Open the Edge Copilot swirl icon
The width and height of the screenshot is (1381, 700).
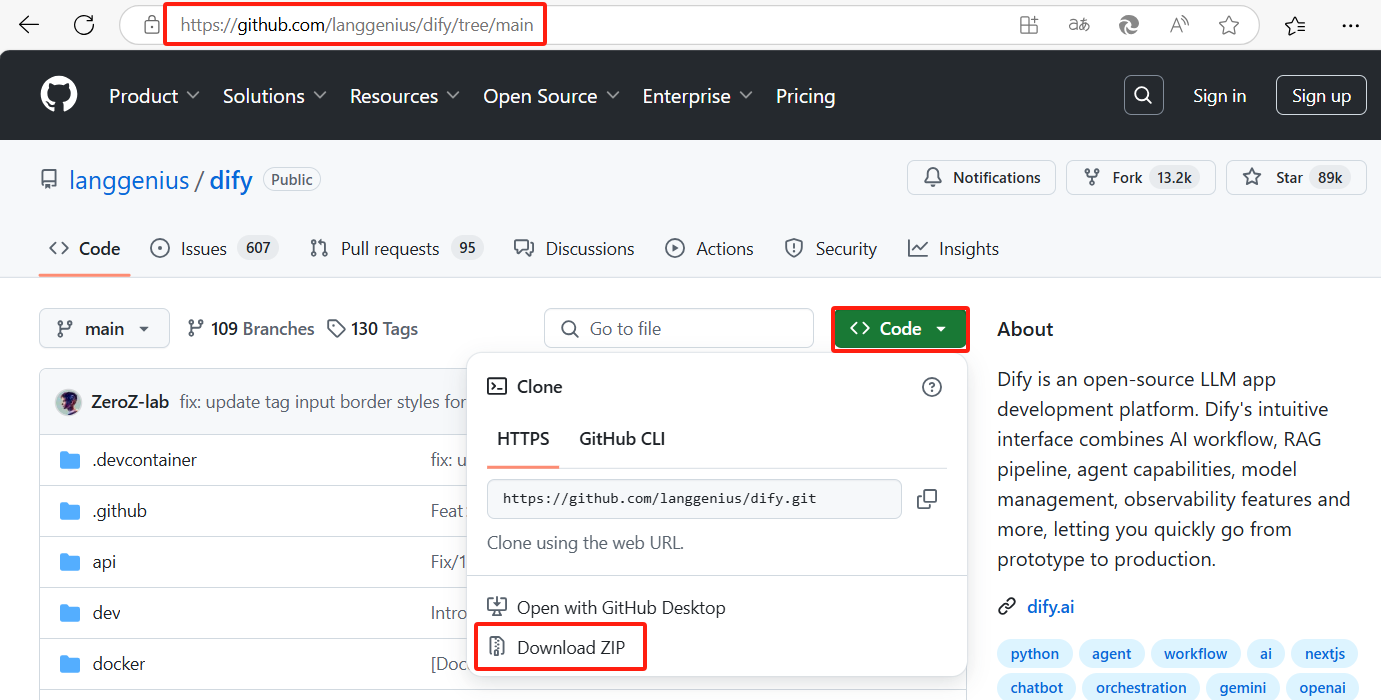(1129, 25)
